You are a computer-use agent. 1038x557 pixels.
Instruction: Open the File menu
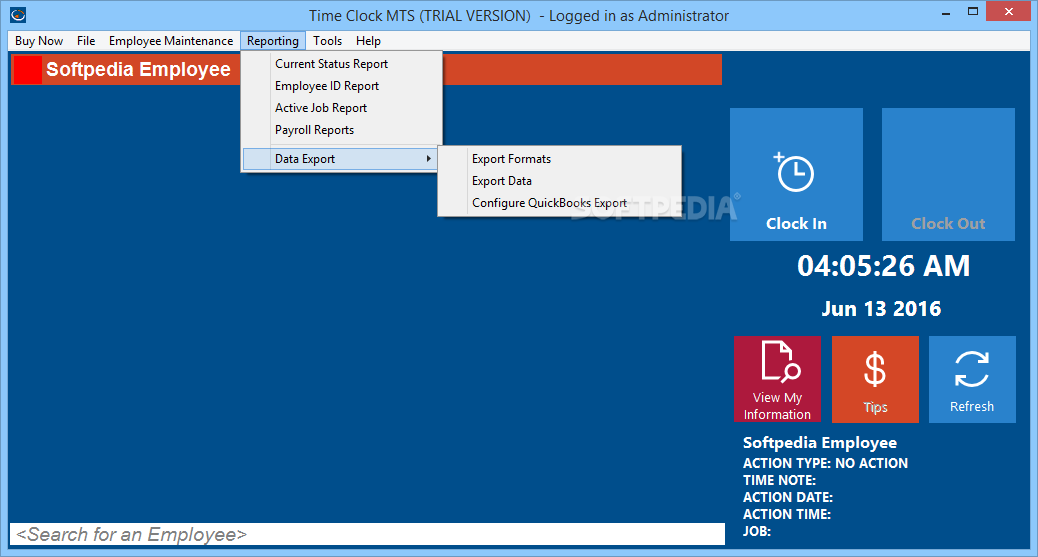(86, 41)
